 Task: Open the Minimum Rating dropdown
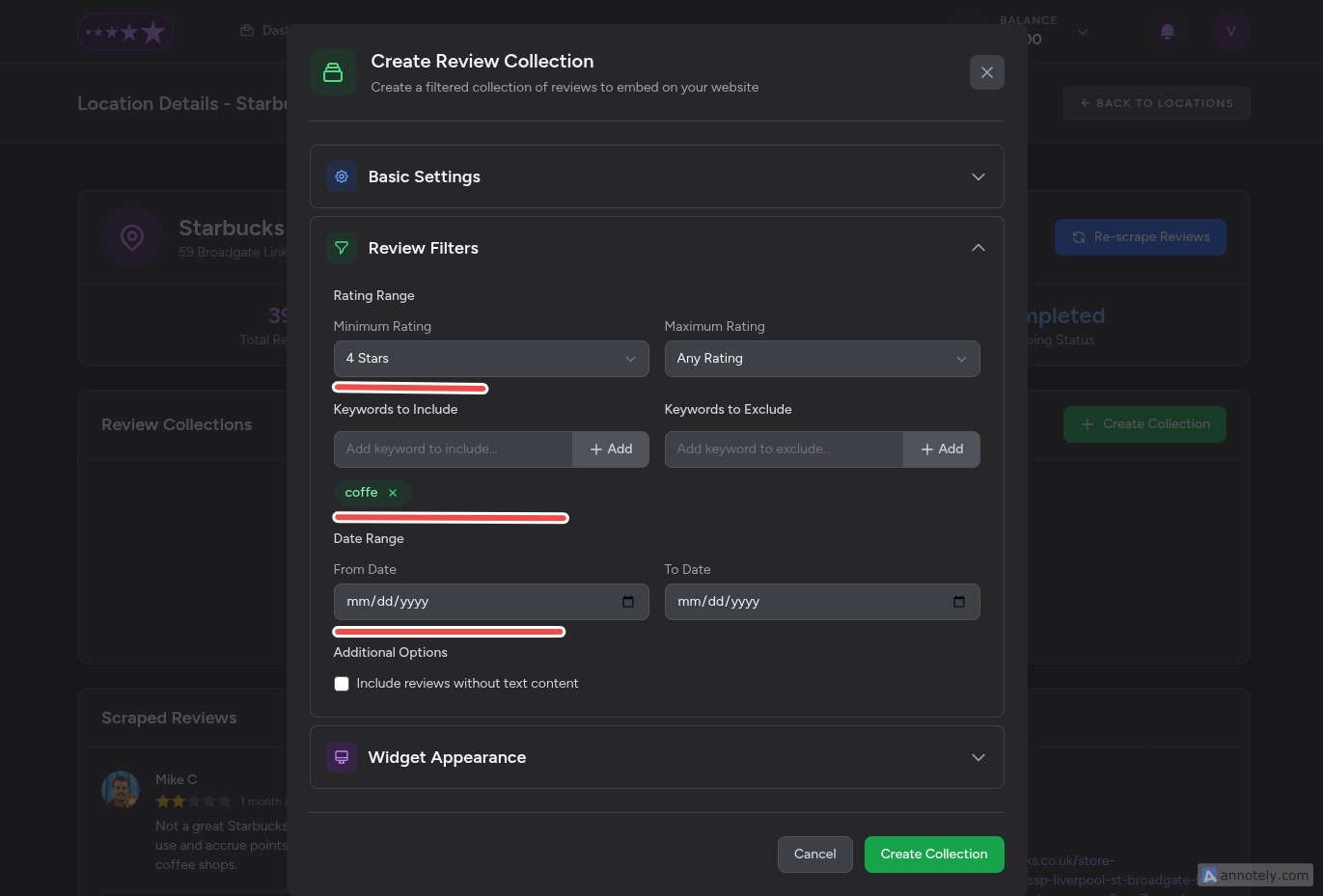point(491,358)
